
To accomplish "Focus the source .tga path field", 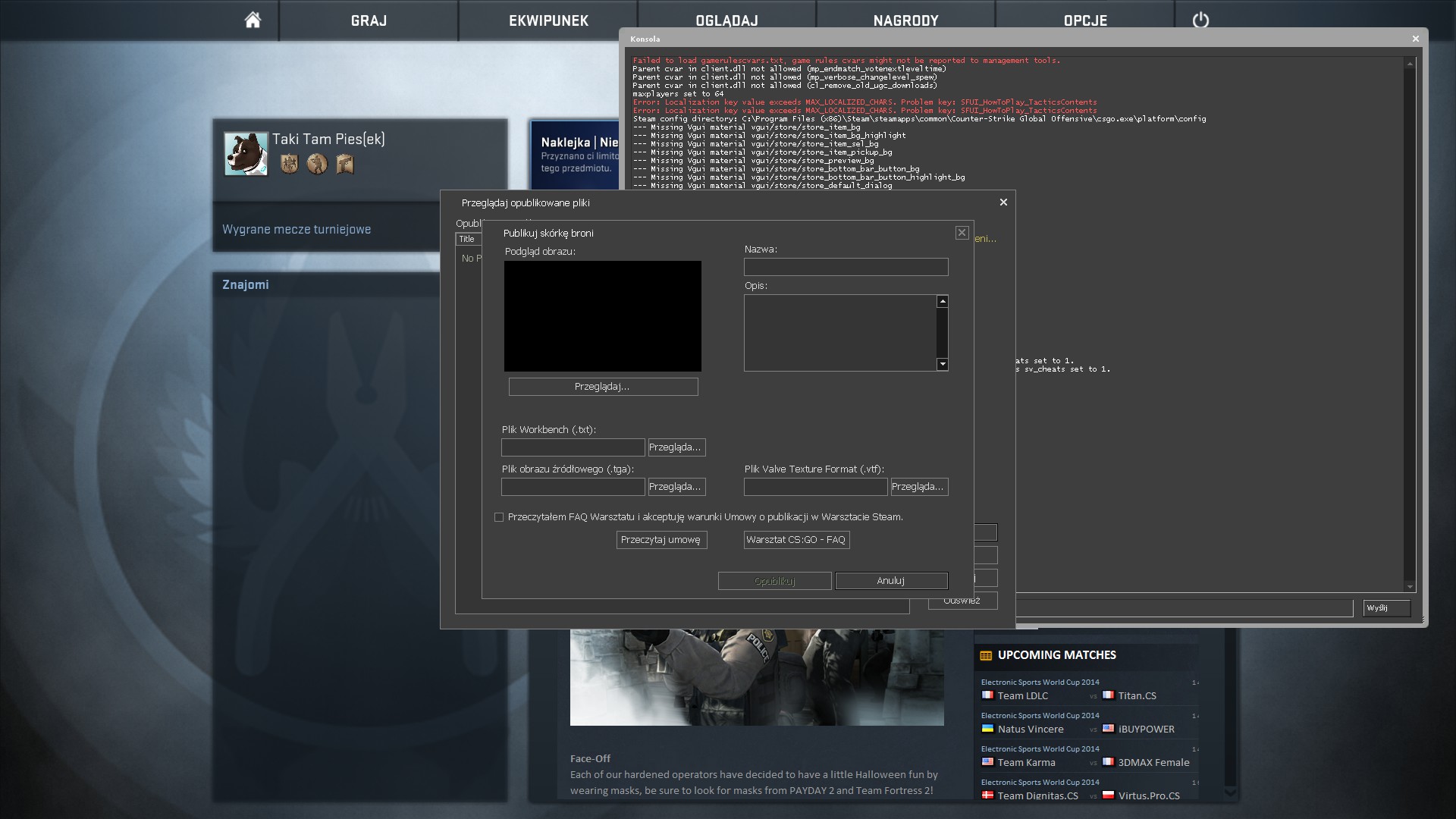I will (x=573, y=487).
